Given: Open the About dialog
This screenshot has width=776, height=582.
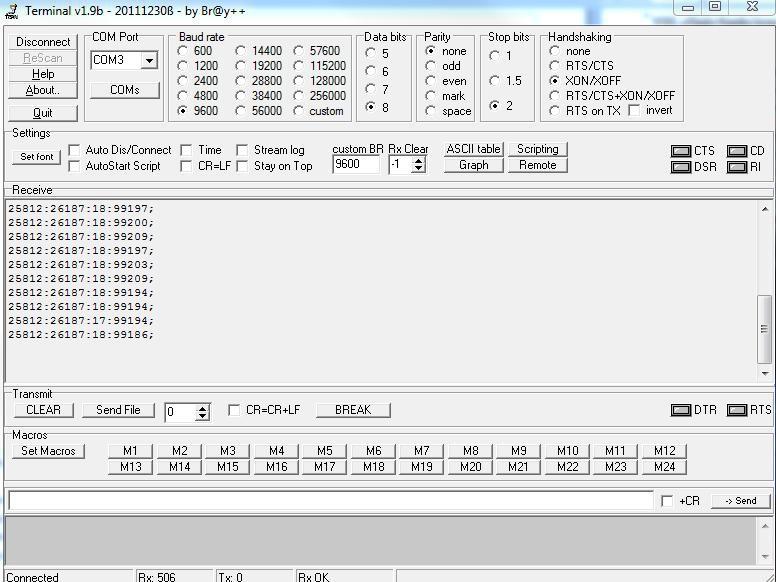Looking at the screenshot, I should pyautogui.click(x=43, y=90).
